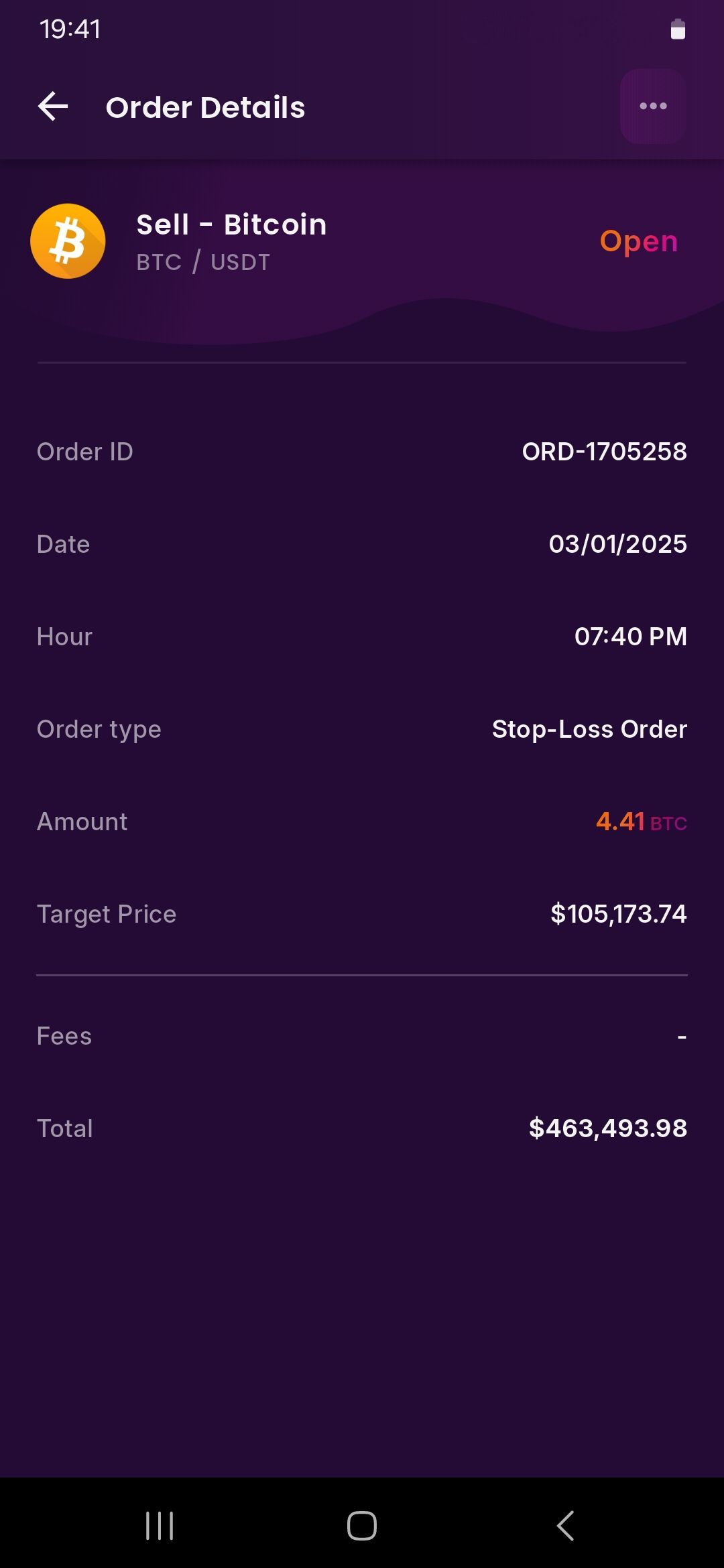The image size is (724, 1568).
Task: Tap the total $463,493.98 value
Action: 607,1128
